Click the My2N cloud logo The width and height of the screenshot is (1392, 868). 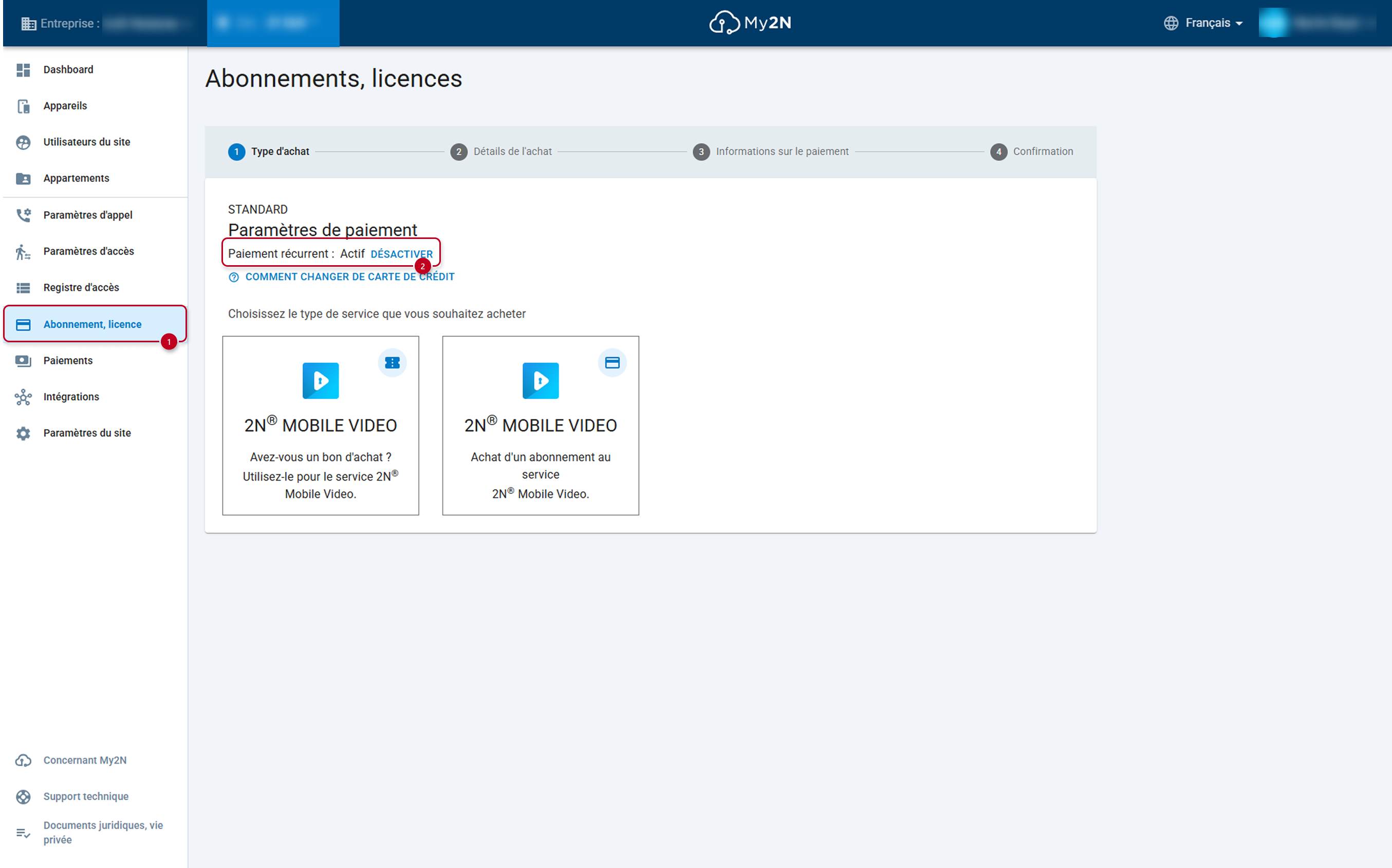pyautogui.click(x=750, y=23)
